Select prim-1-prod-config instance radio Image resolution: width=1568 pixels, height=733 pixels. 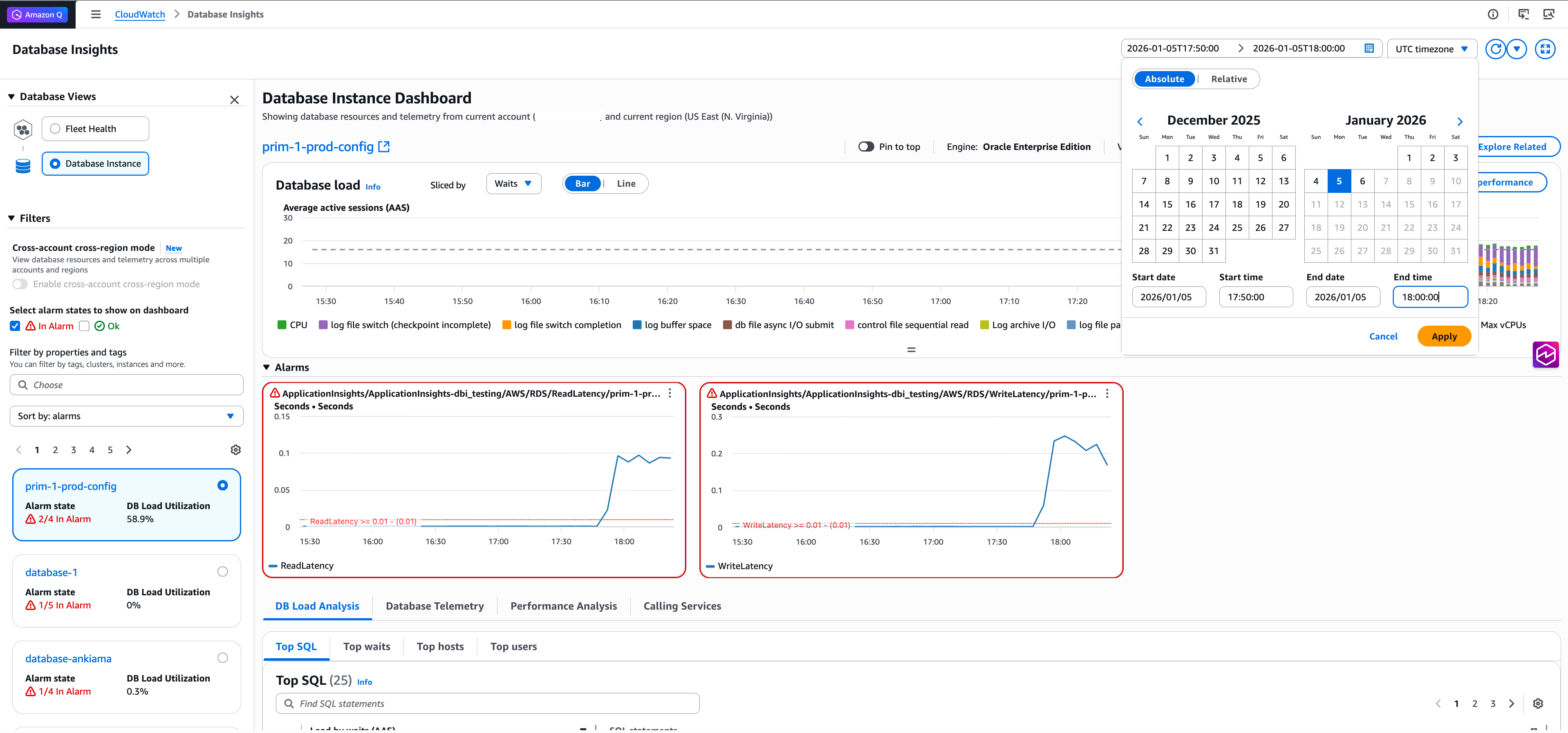[223, 485]
